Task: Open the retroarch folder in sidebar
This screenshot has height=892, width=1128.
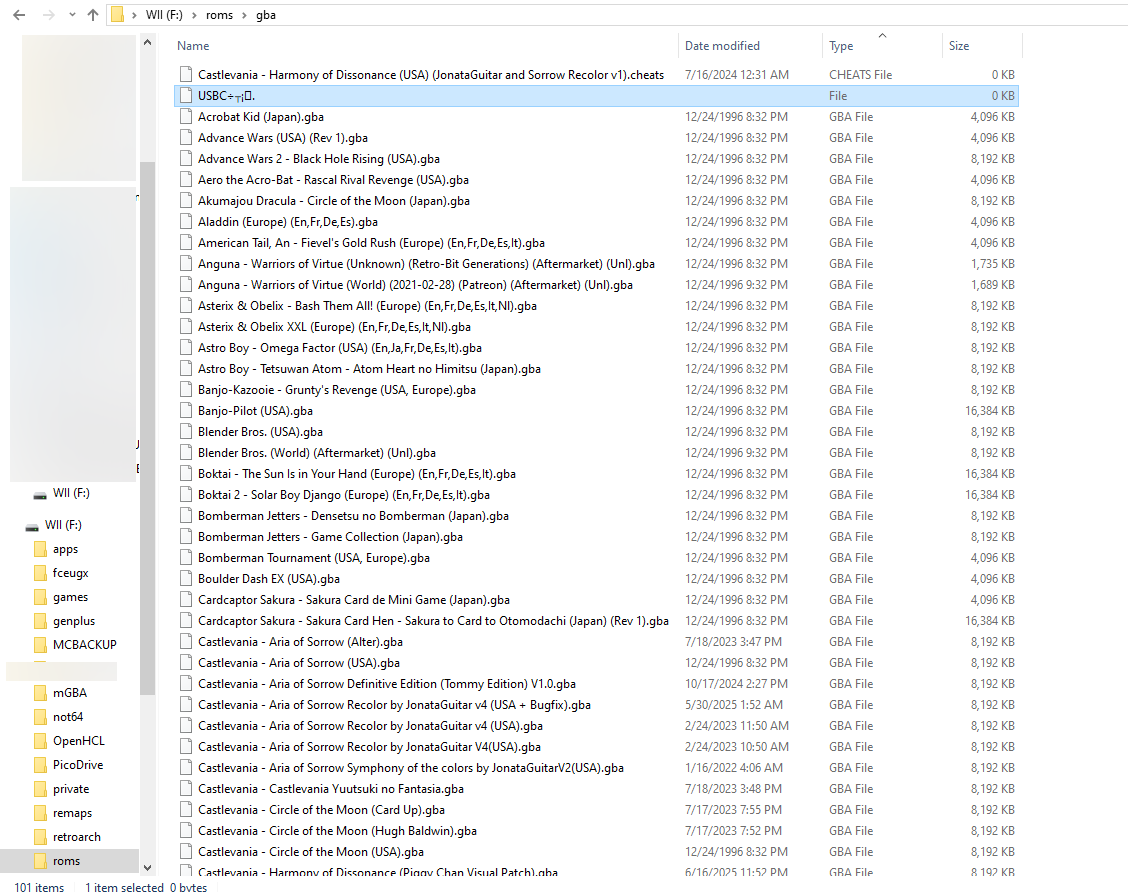Action: point(76,837)
